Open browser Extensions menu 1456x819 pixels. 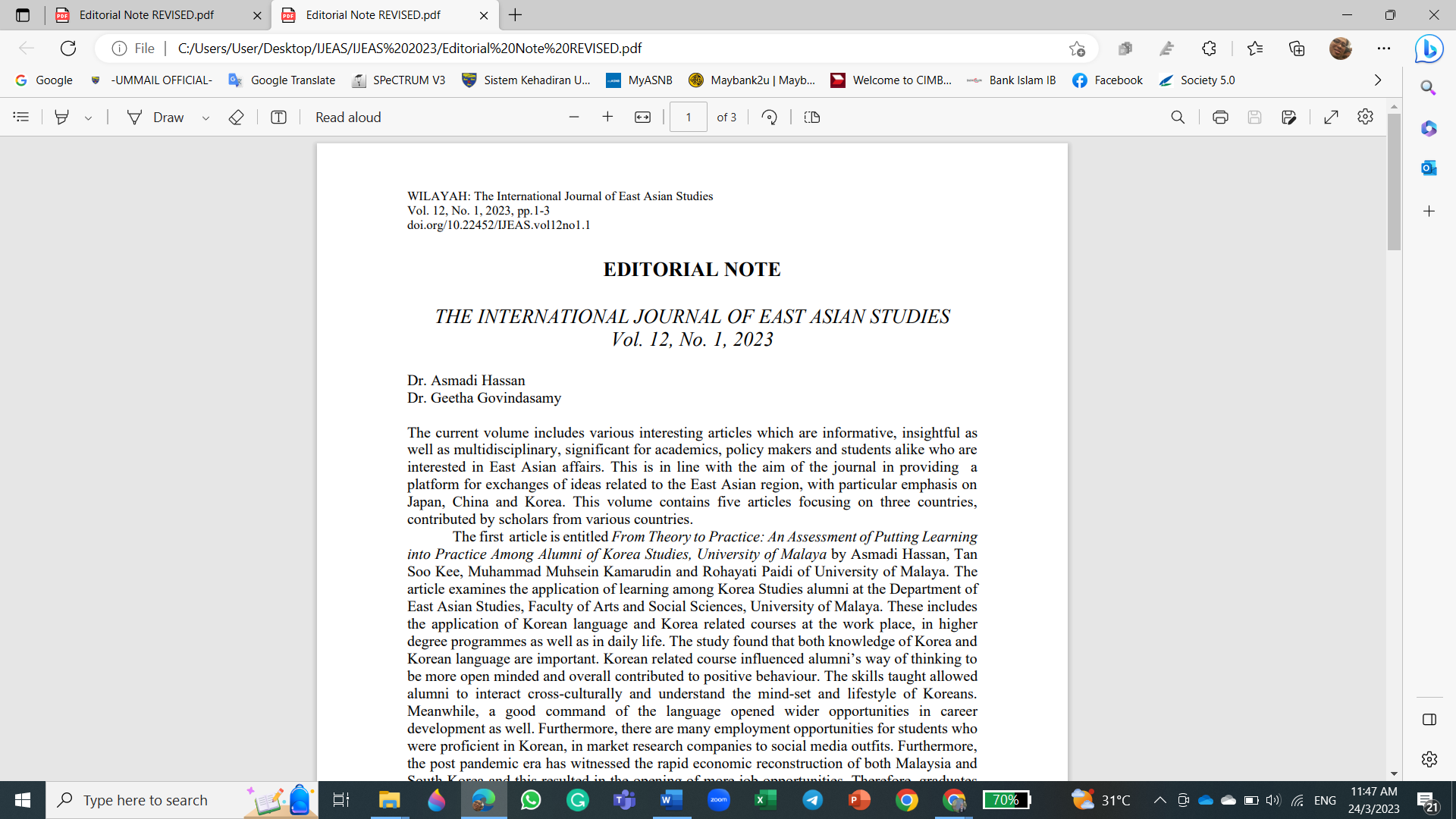(1209, 49)
